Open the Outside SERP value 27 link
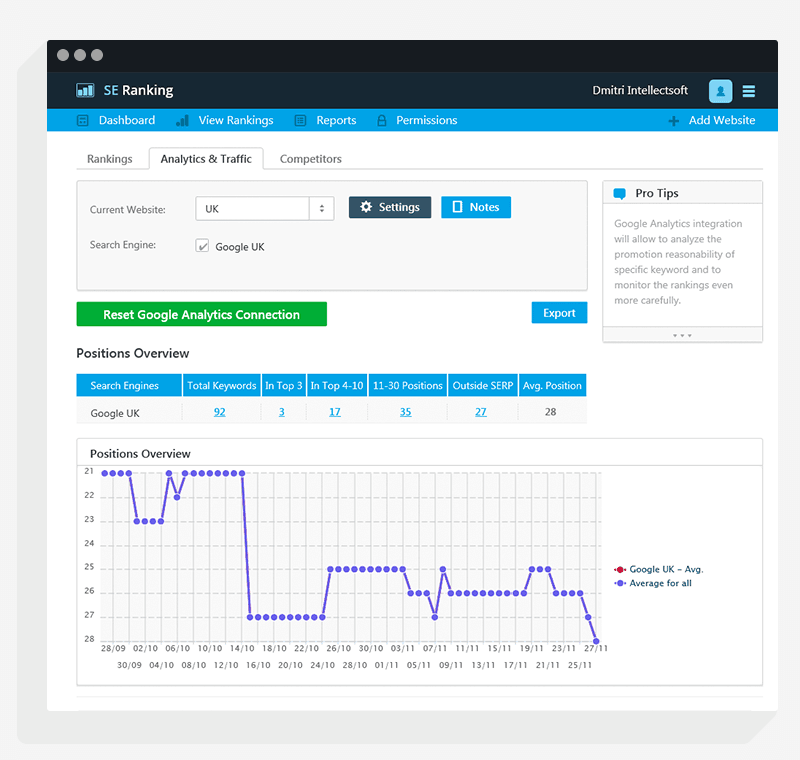This screenshot has height=760, width=800. click(481, 412)
